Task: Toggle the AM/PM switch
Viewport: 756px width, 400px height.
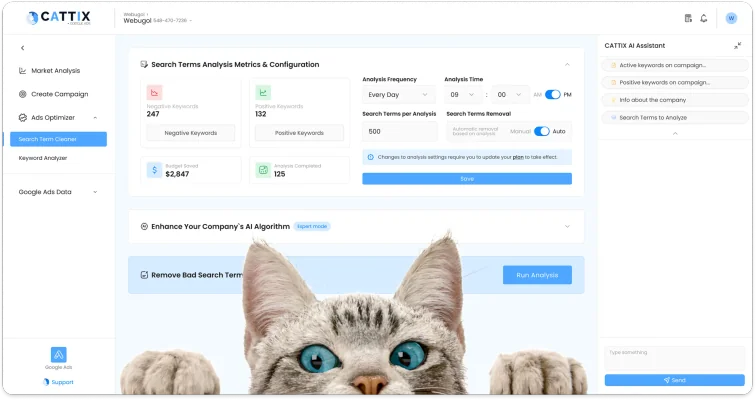Action: 552,94
